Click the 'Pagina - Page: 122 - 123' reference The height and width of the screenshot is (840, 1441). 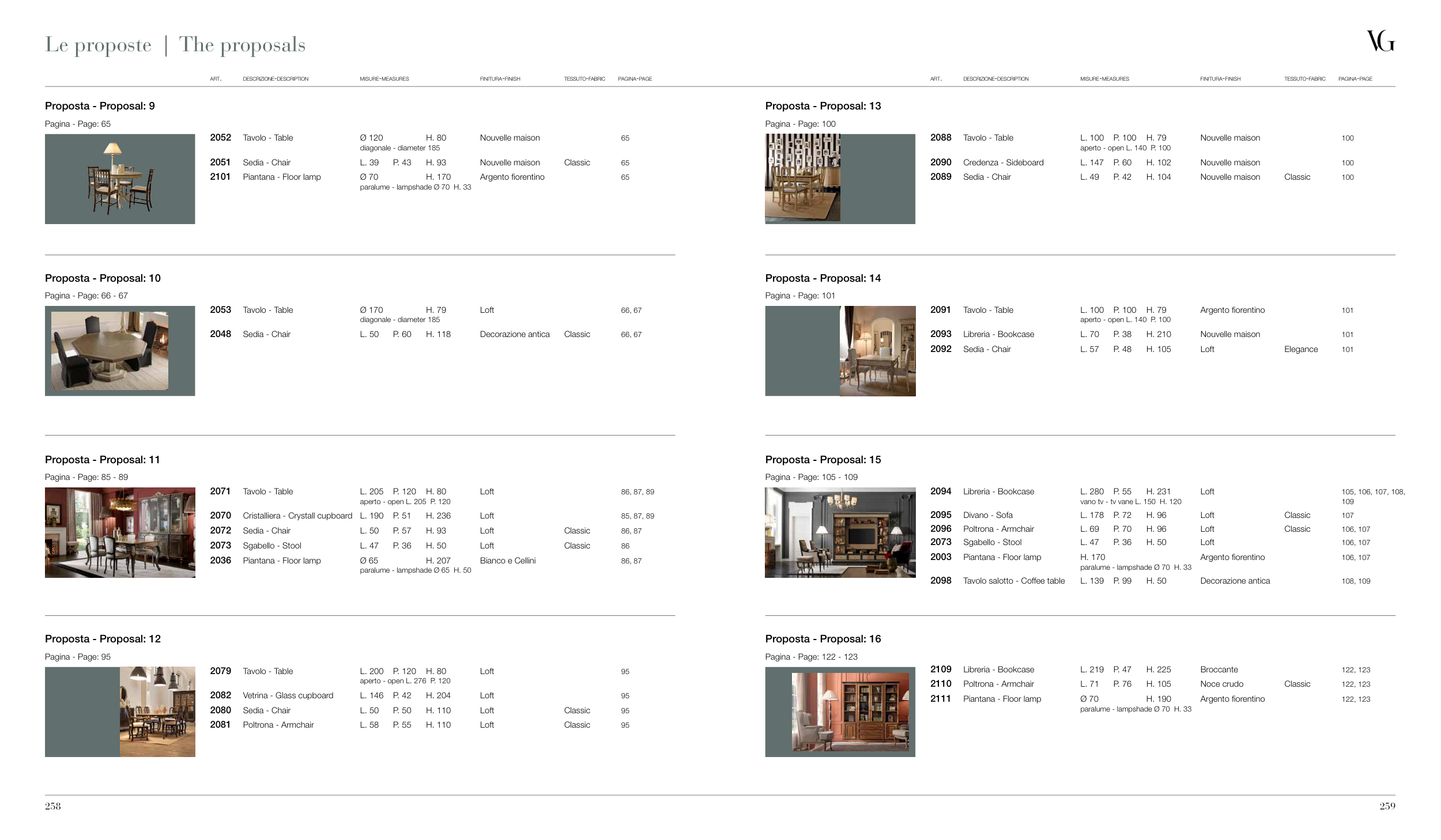coord(811,657)
